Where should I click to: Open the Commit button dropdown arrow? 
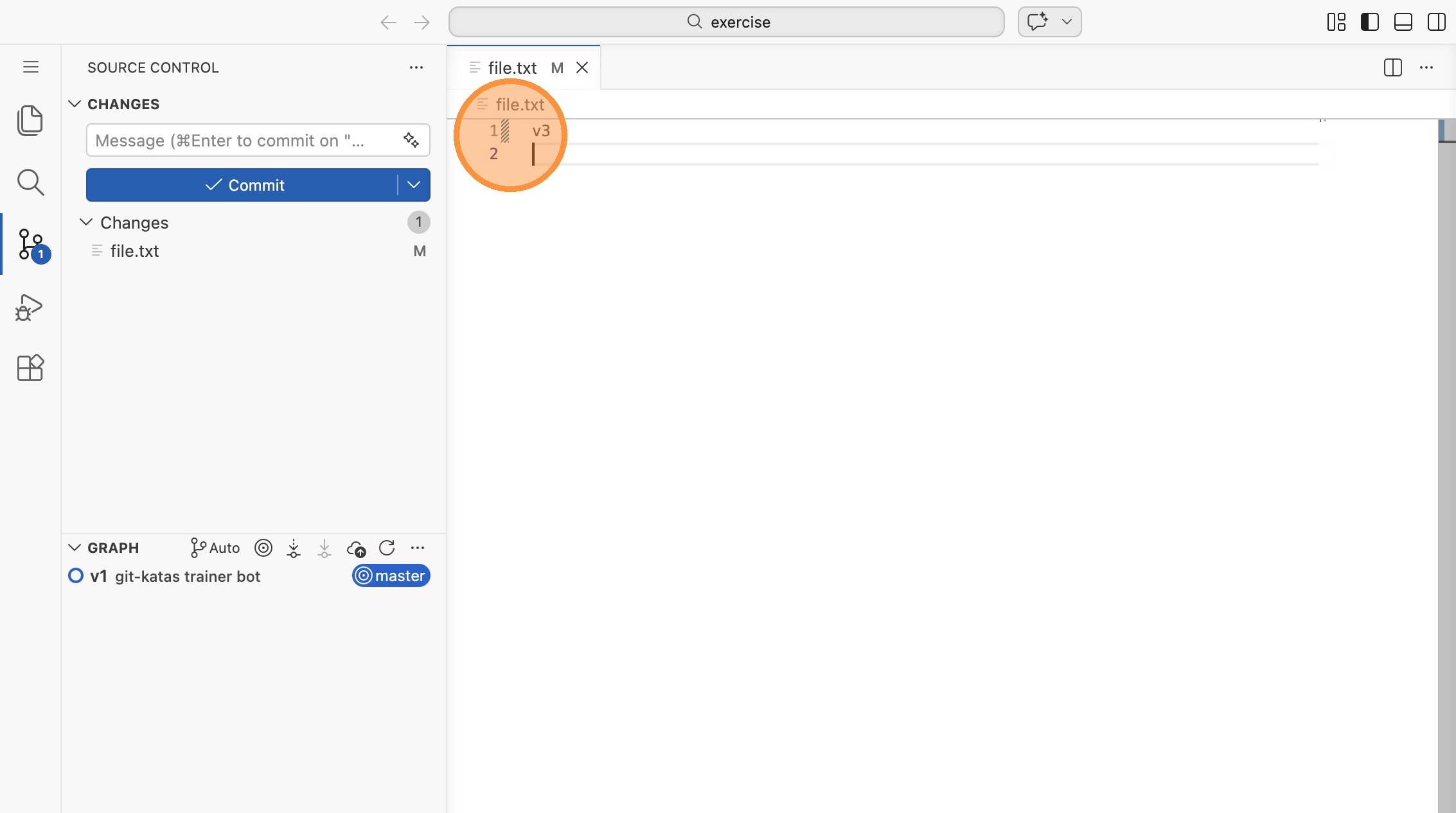coord(414,185)
